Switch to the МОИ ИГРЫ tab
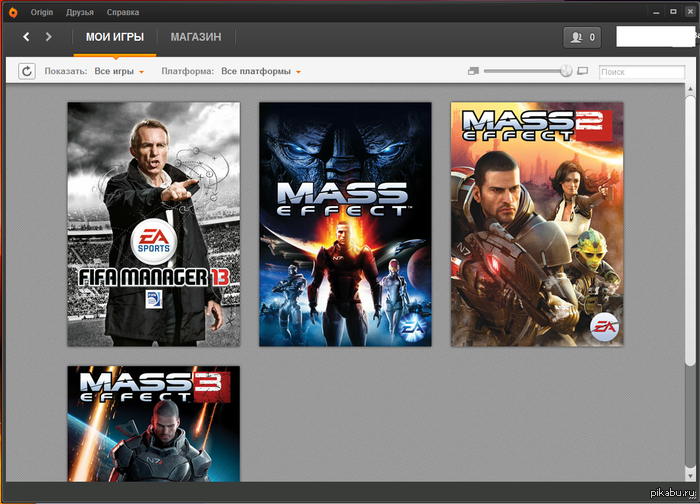The width and height of the screenshot is (700, 504). 115,37
